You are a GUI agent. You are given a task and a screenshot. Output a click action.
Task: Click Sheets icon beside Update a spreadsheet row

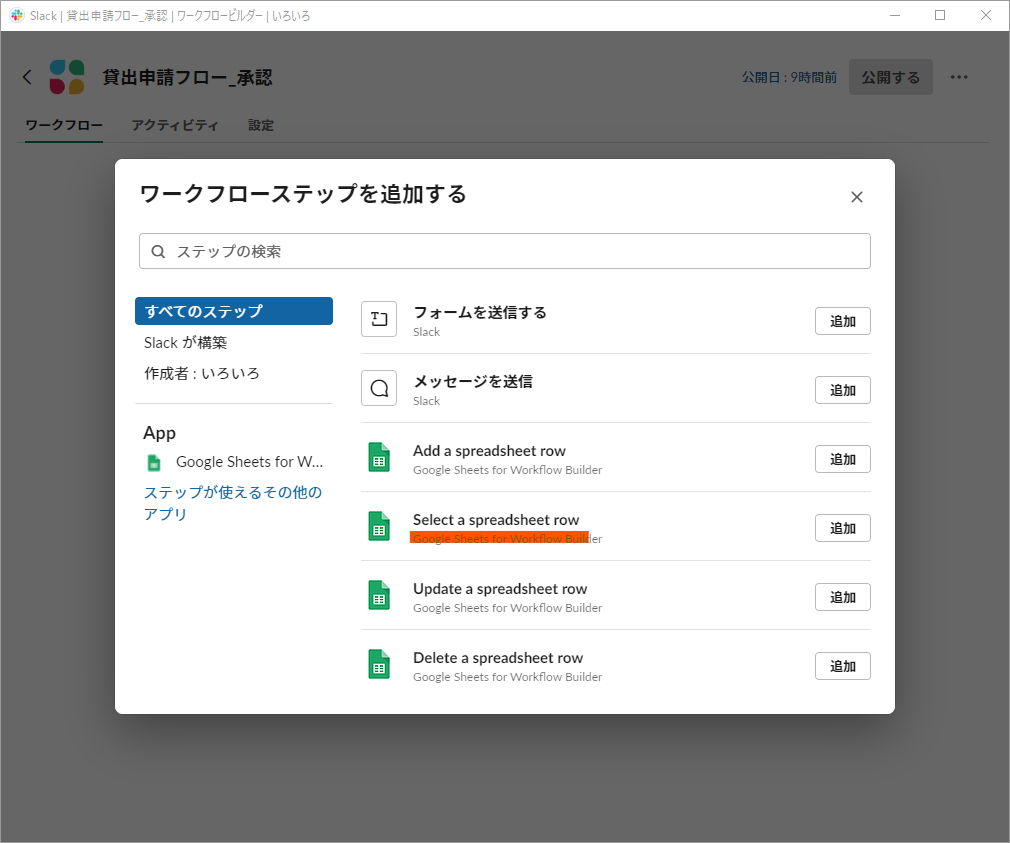pos(379,595)
